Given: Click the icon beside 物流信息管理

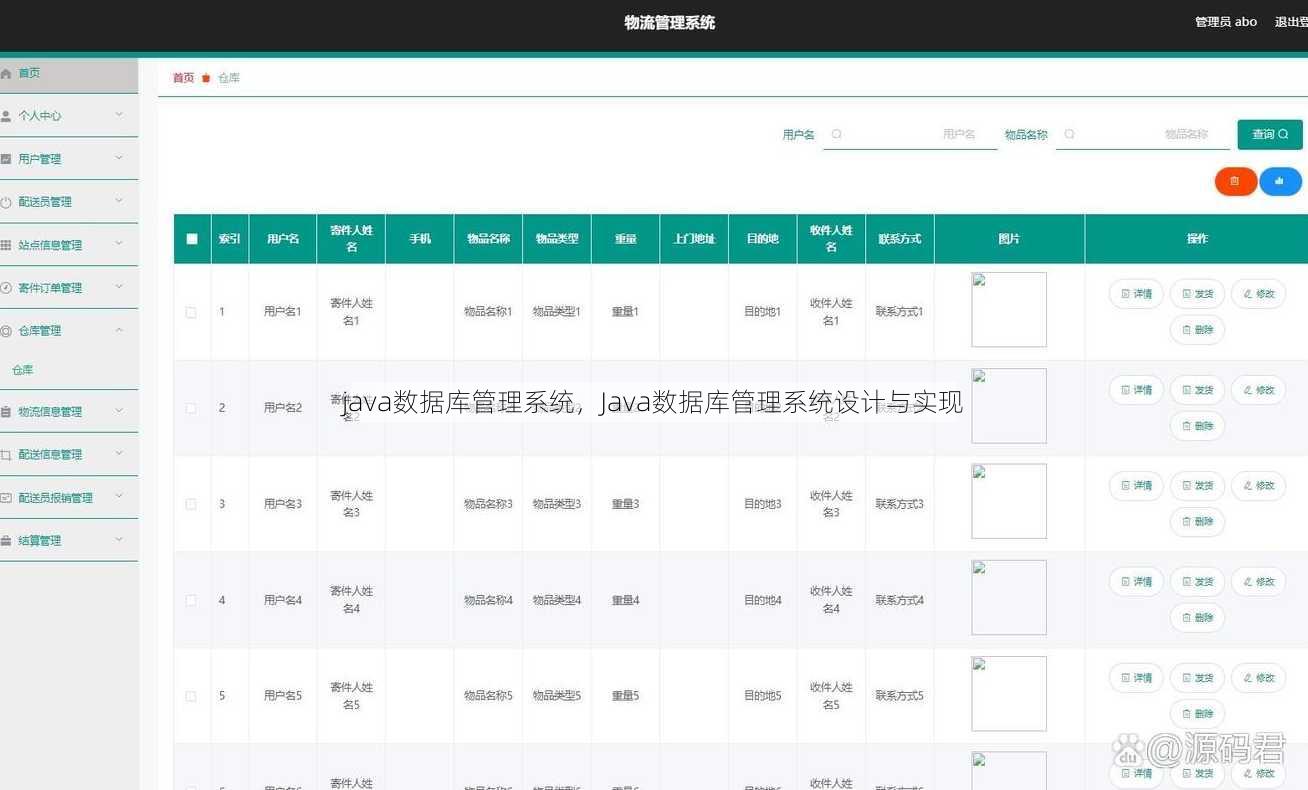Looking at the screenshot, I should 6,412.
